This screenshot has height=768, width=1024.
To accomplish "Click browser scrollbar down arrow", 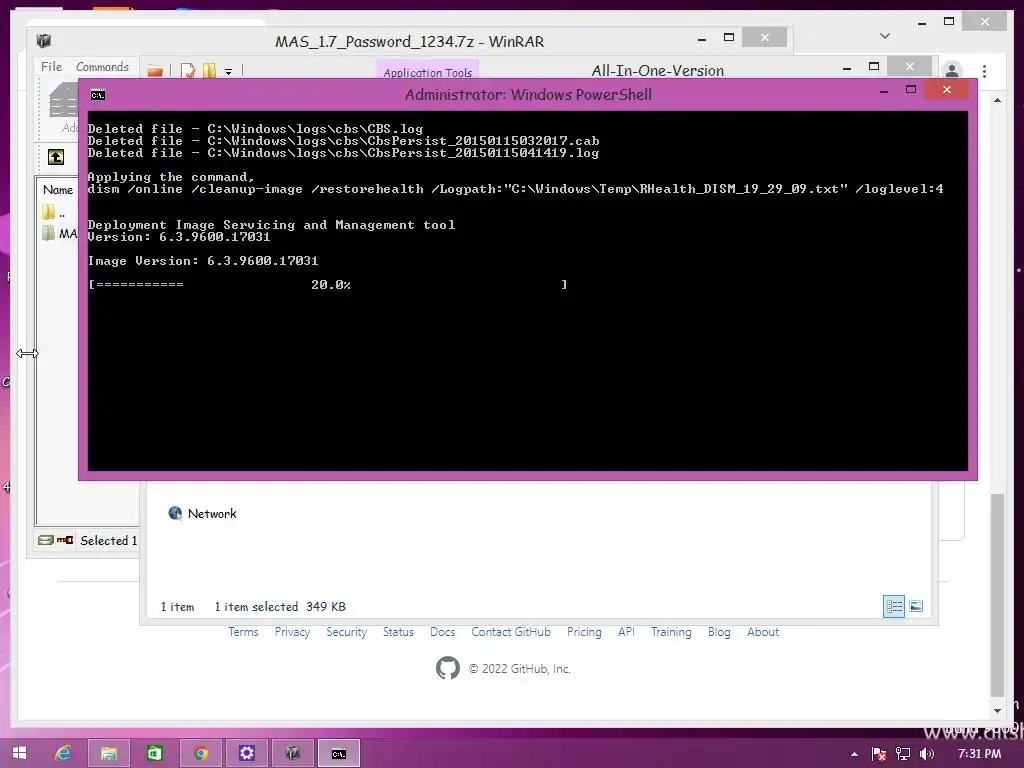I will tap(997, 711).
